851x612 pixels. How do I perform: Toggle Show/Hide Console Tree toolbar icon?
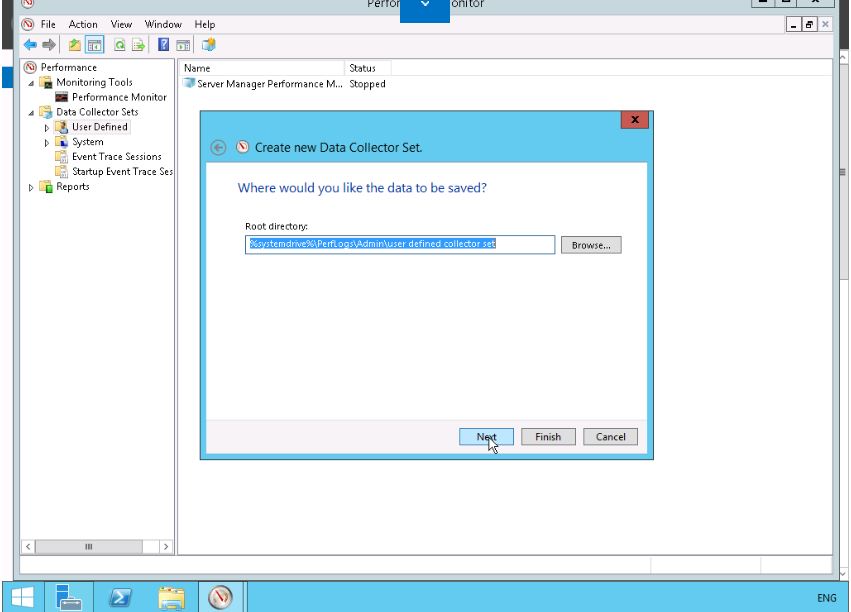click(x=94, y=45)
